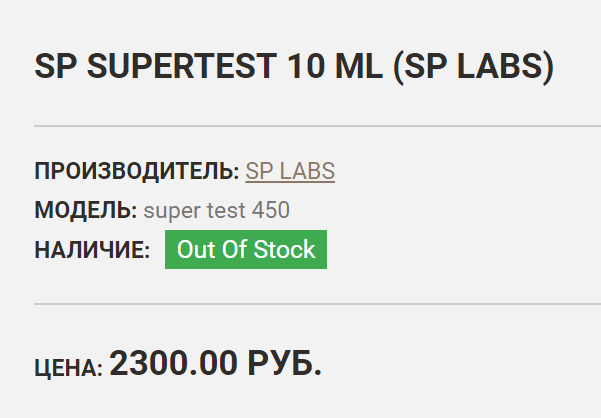Click the word Out in the availability badge
Screen dimensions: 601x418
tap(195, 250)
